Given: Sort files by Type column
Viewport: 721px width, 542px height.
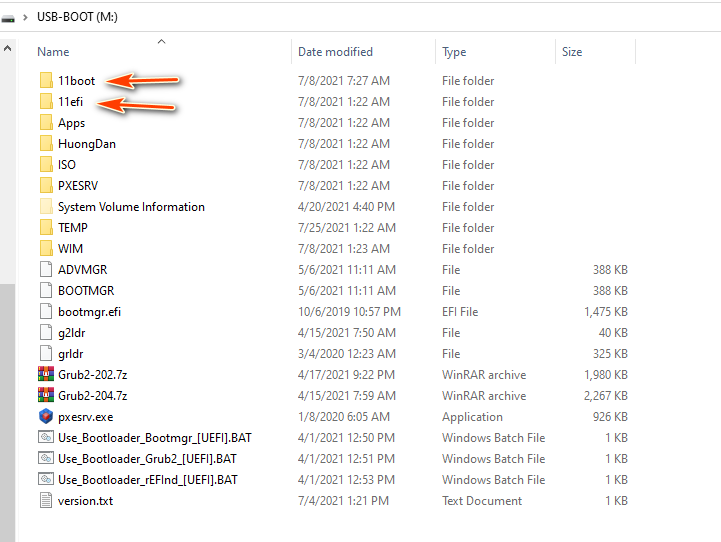Looking at the screenshot, I should tap(454, 52).
